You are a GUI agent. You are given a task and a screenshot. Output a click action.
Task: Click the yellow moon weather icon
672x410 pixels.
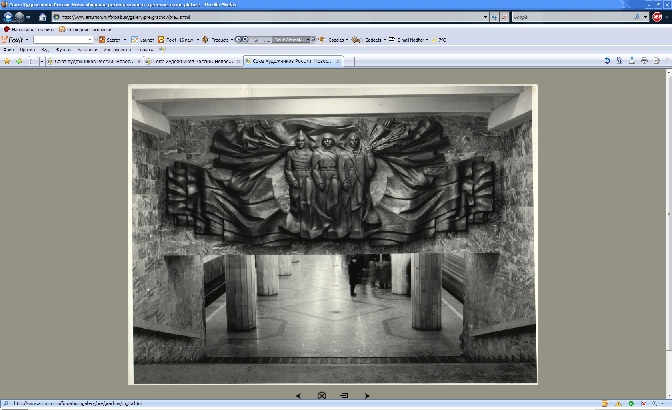pos(435,39)
